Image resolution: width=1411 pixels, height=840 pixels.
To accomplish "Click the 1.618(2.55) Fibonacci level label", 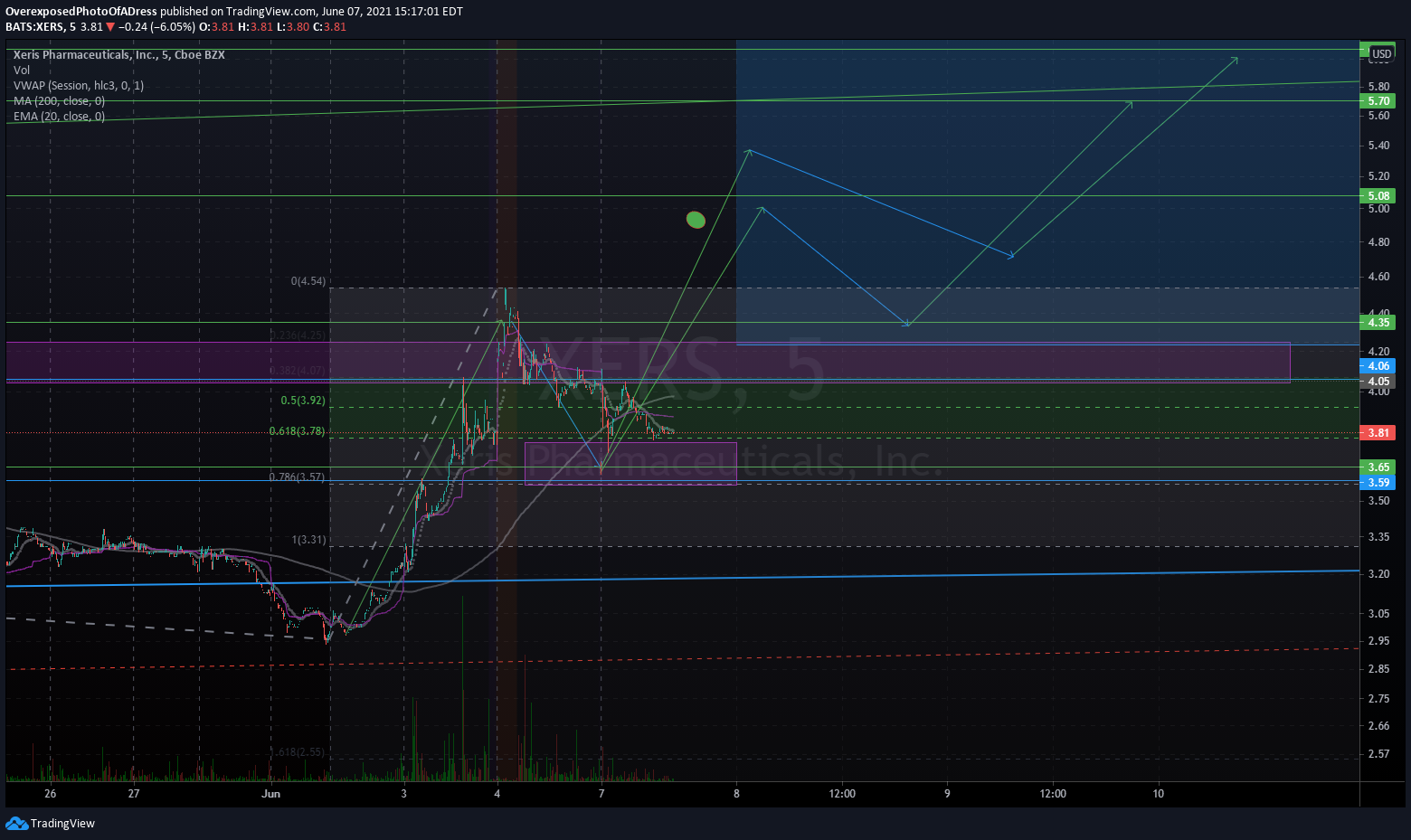I will pyautogui.click(x=298, y=752).
